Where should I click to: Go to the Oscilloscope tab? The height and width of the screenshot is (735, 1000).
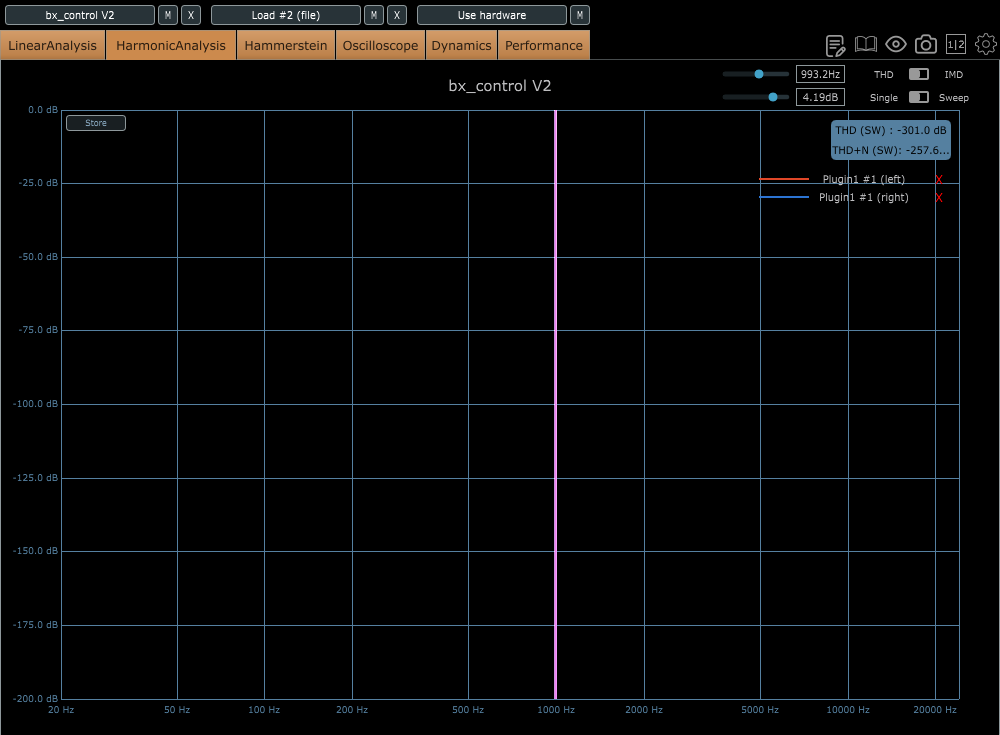[380, 45]
